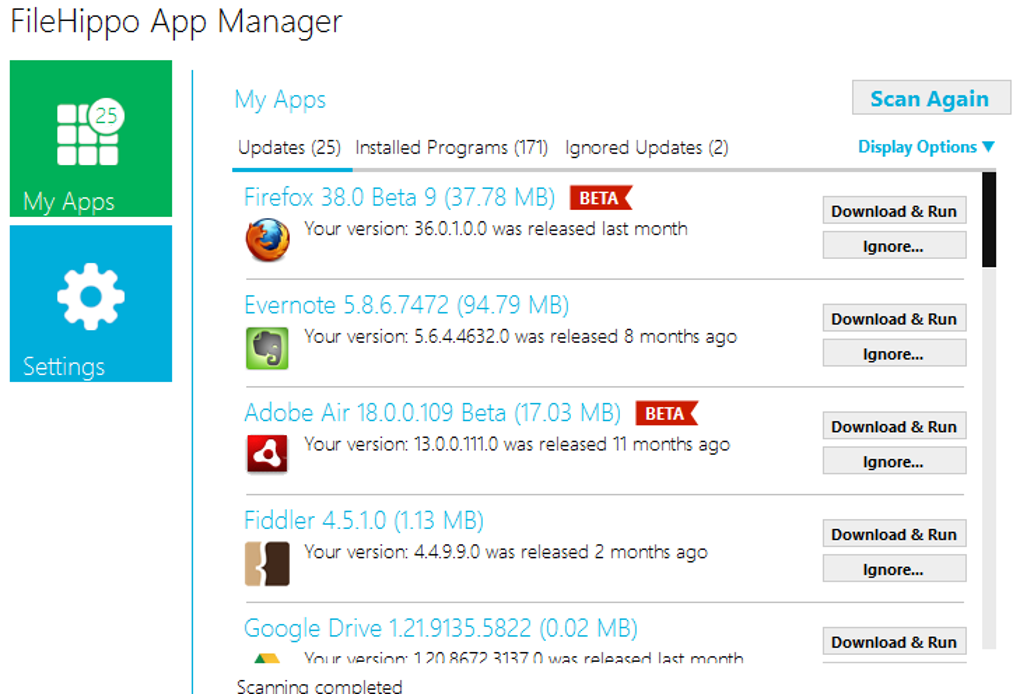
Task: Click the updates list scrollbar thumb
Action: 989,220
